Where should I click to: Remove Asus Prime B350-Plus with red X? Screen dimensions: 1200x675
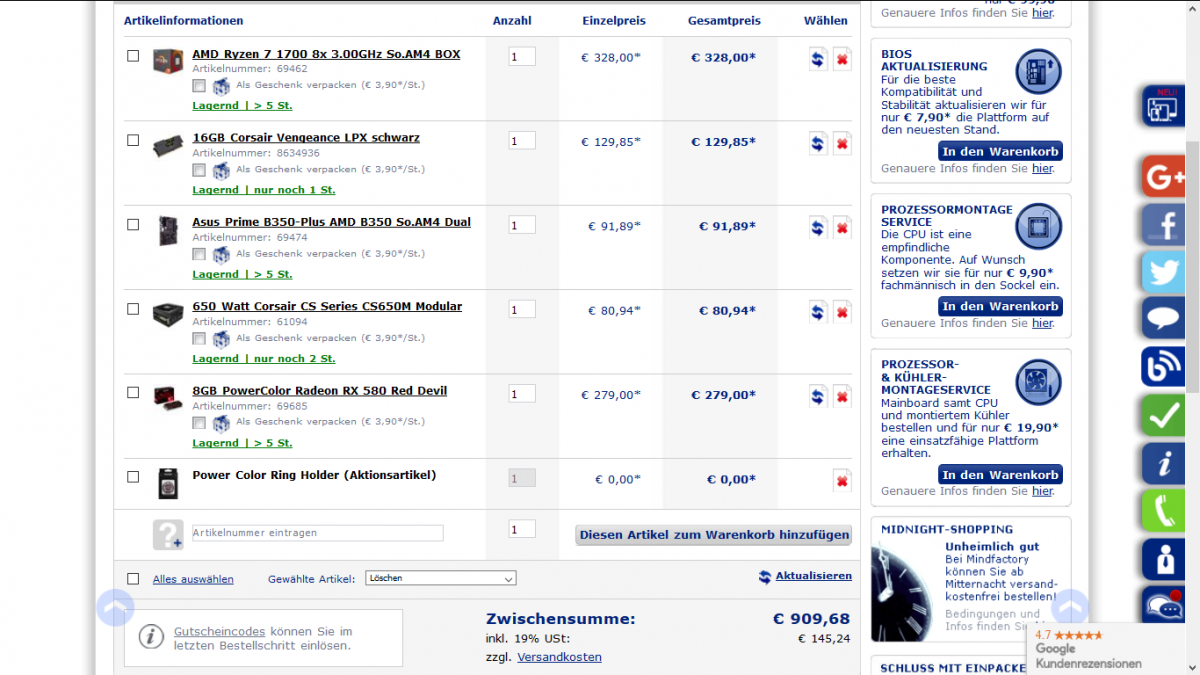[842, 228]
